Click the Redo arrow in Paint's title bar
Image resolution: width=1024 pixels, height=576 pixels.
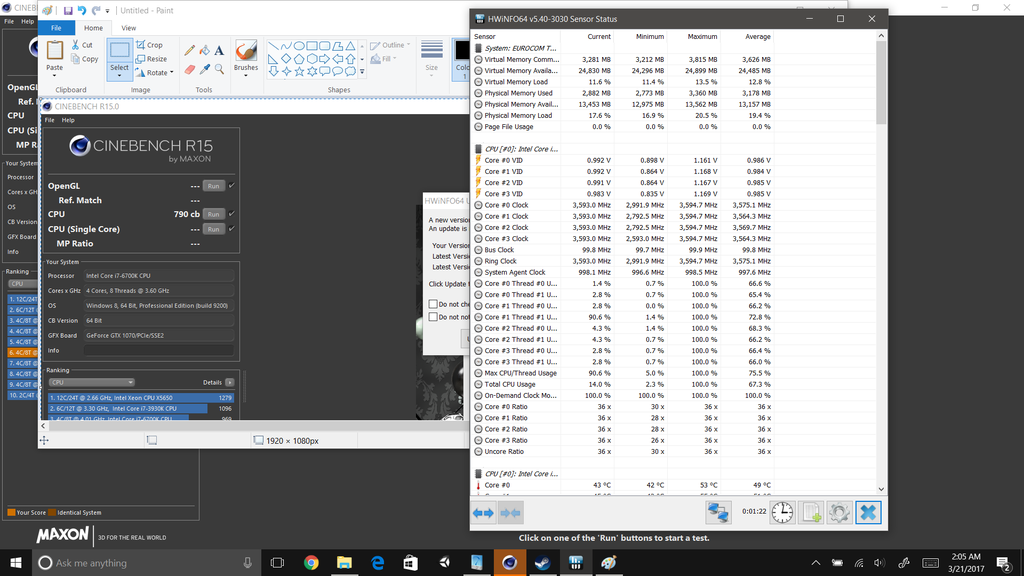pos(96,10)
